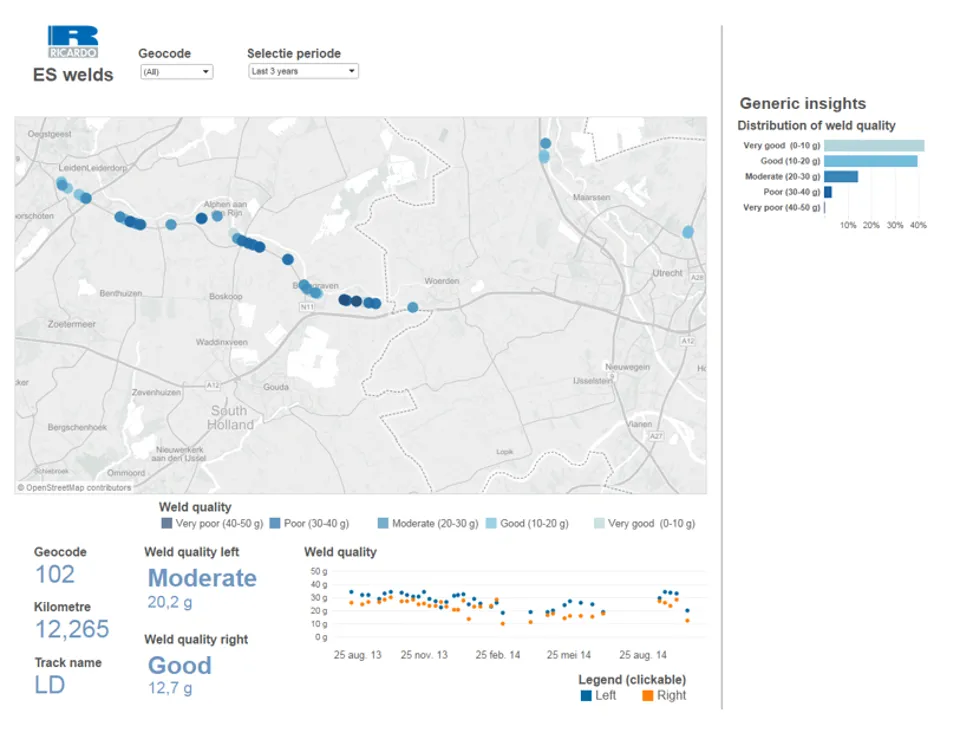Click the Weld quality left Moderate value
The image size is (960, 738).
pyautogui.click(x=202, y=578)
